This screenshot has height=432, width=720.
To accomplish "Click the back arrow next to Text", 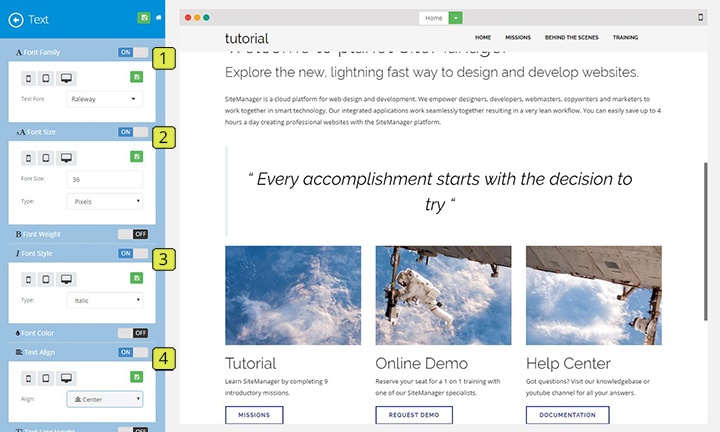I will [x=16, y=20].
